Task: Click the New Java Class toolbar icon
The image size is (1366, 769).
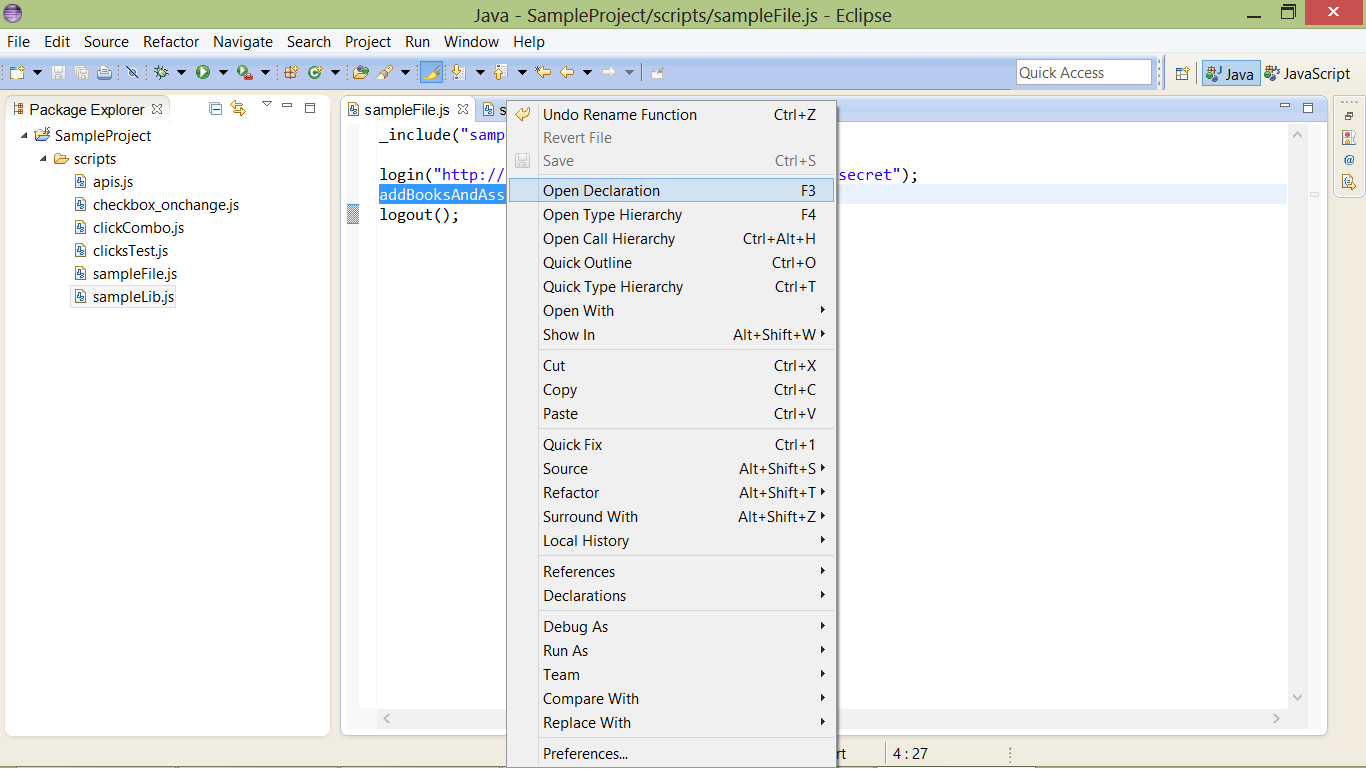Action: point(315,72)
